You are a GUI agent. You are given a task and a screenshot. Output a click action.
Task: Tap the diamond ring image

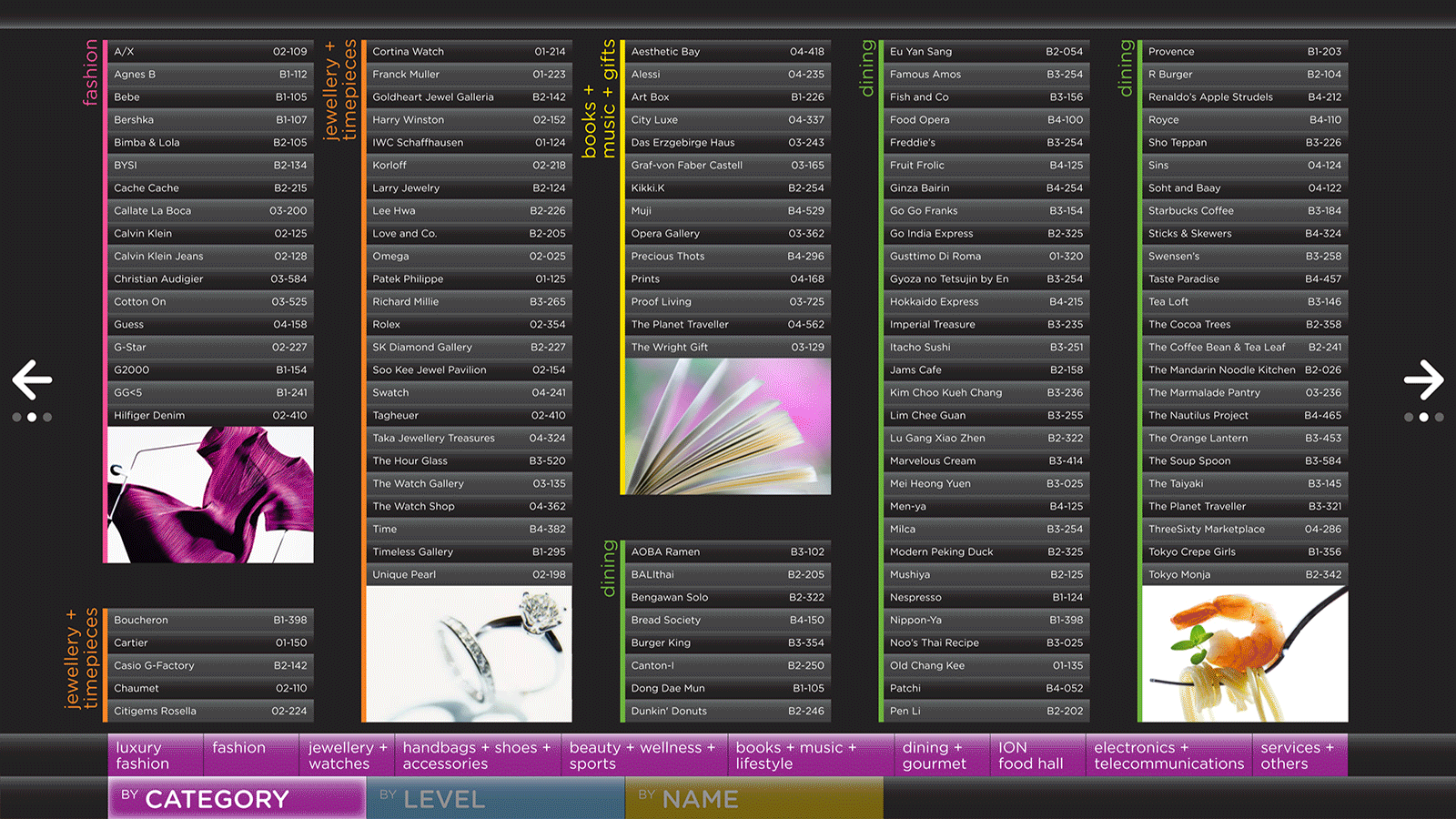tap(469, 654)
